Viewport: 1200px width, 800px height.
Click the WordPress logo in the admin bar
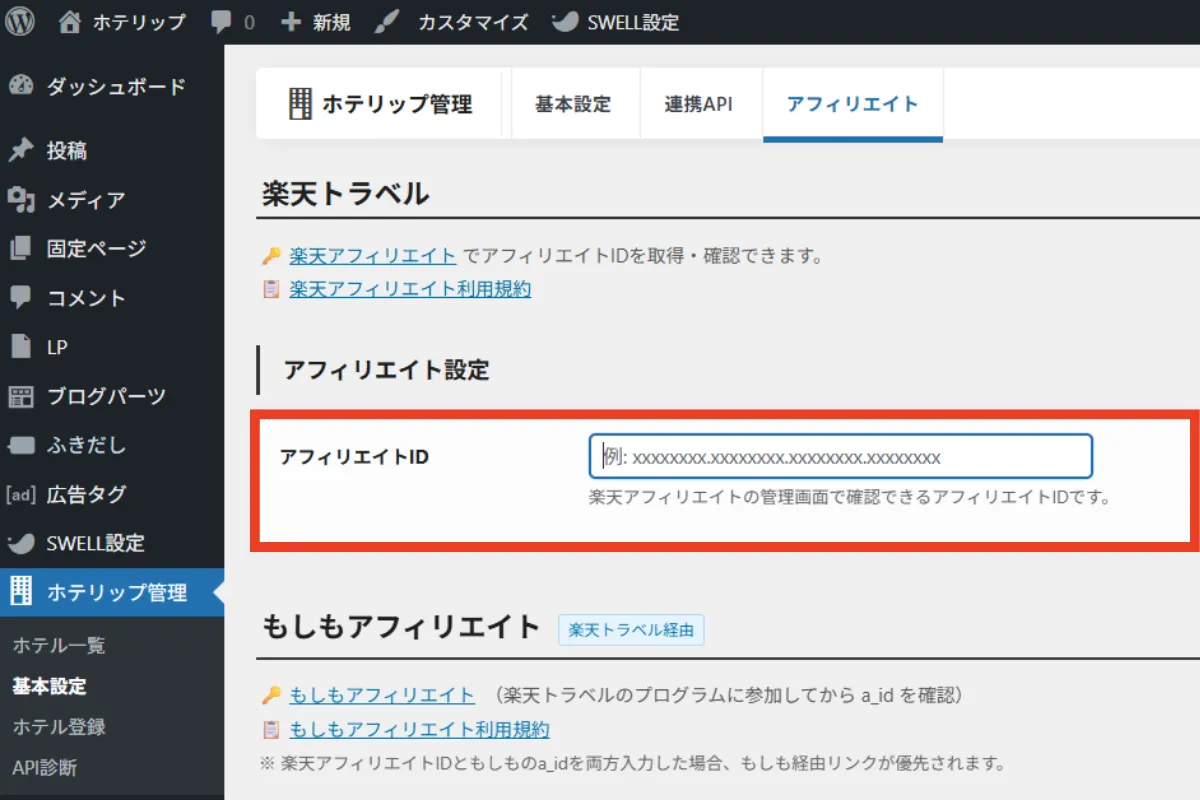20,21
